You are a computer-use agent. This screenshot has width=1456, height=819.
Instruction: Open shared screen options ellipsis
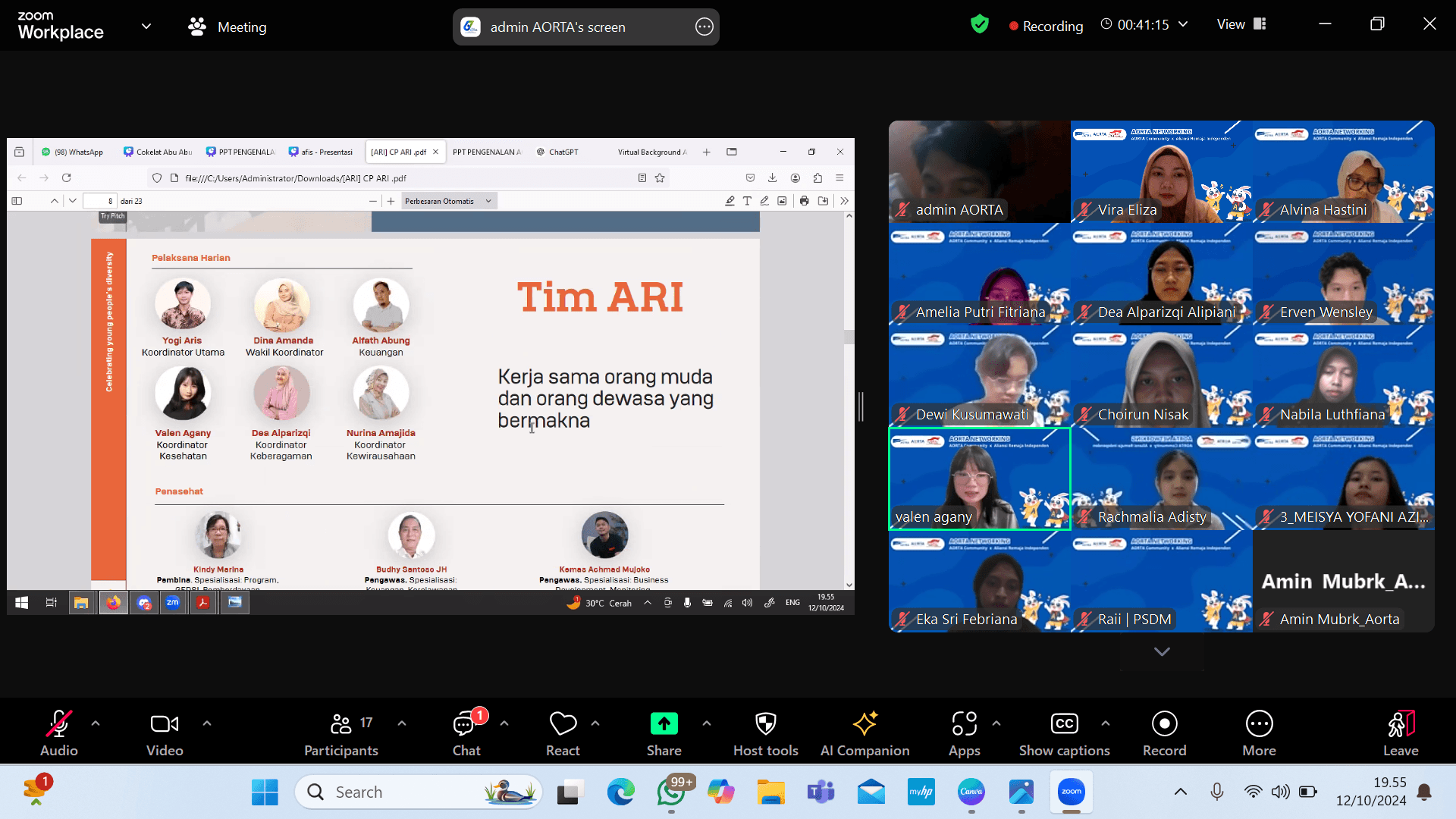[704, 27]
